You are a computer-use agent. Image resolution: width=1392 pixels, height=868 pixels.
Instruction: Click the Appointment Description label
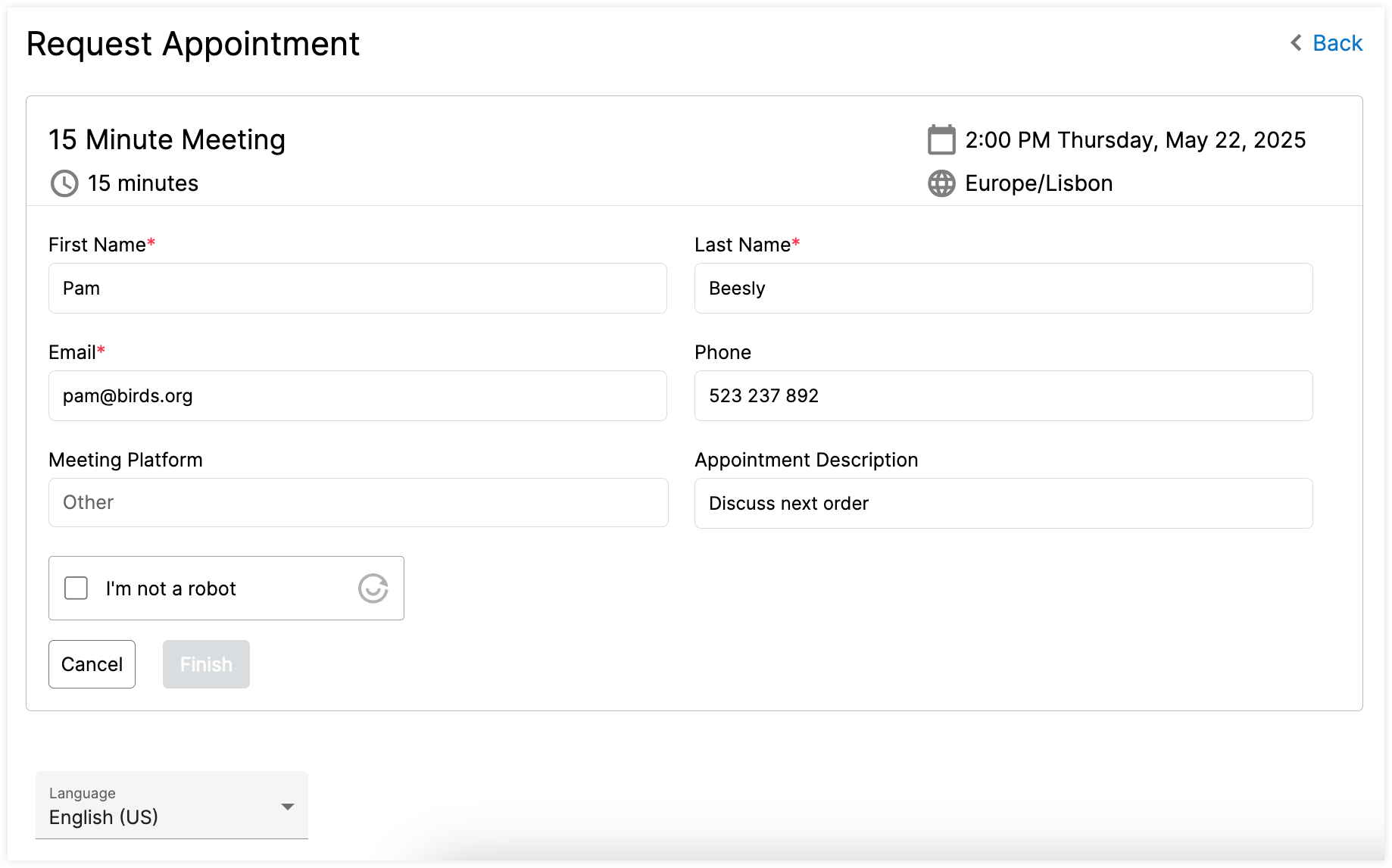coord(806,460)
